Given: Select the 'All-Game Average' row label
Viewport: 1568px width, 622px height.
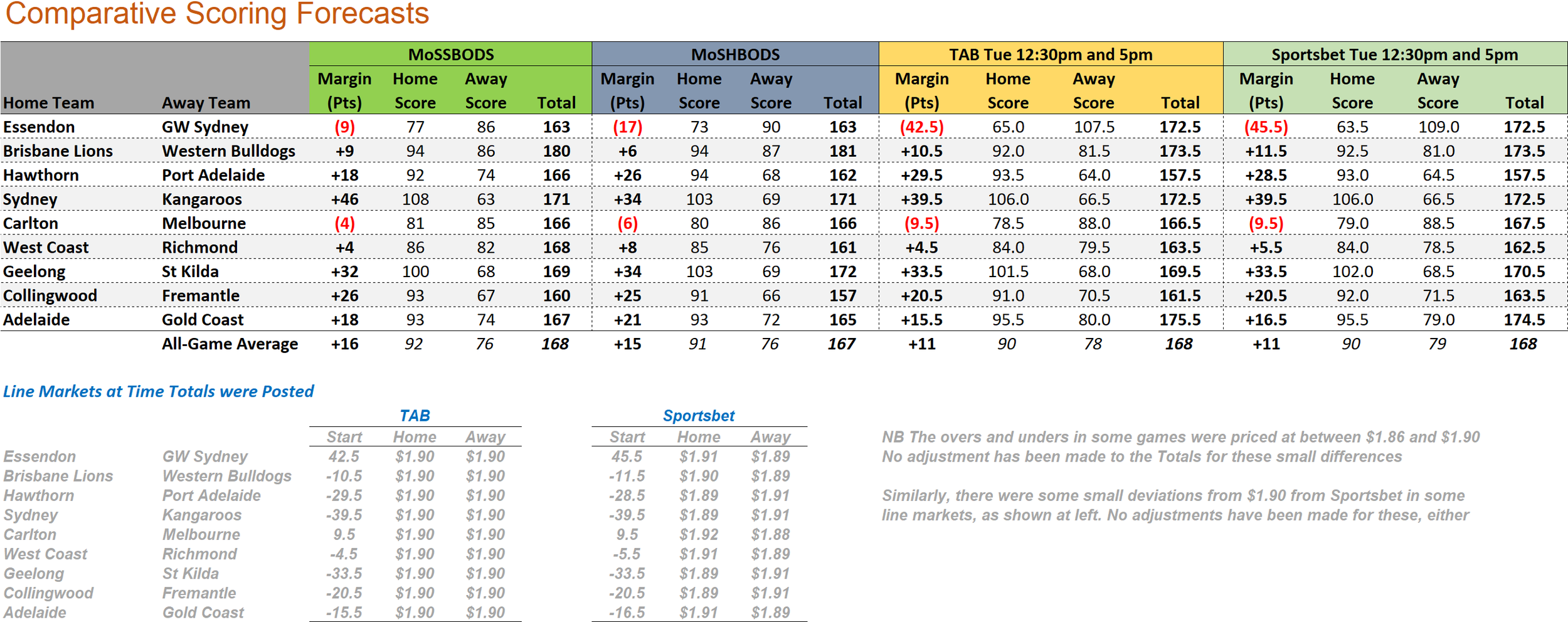Looking at the screenshot, I should click(230, 344).
